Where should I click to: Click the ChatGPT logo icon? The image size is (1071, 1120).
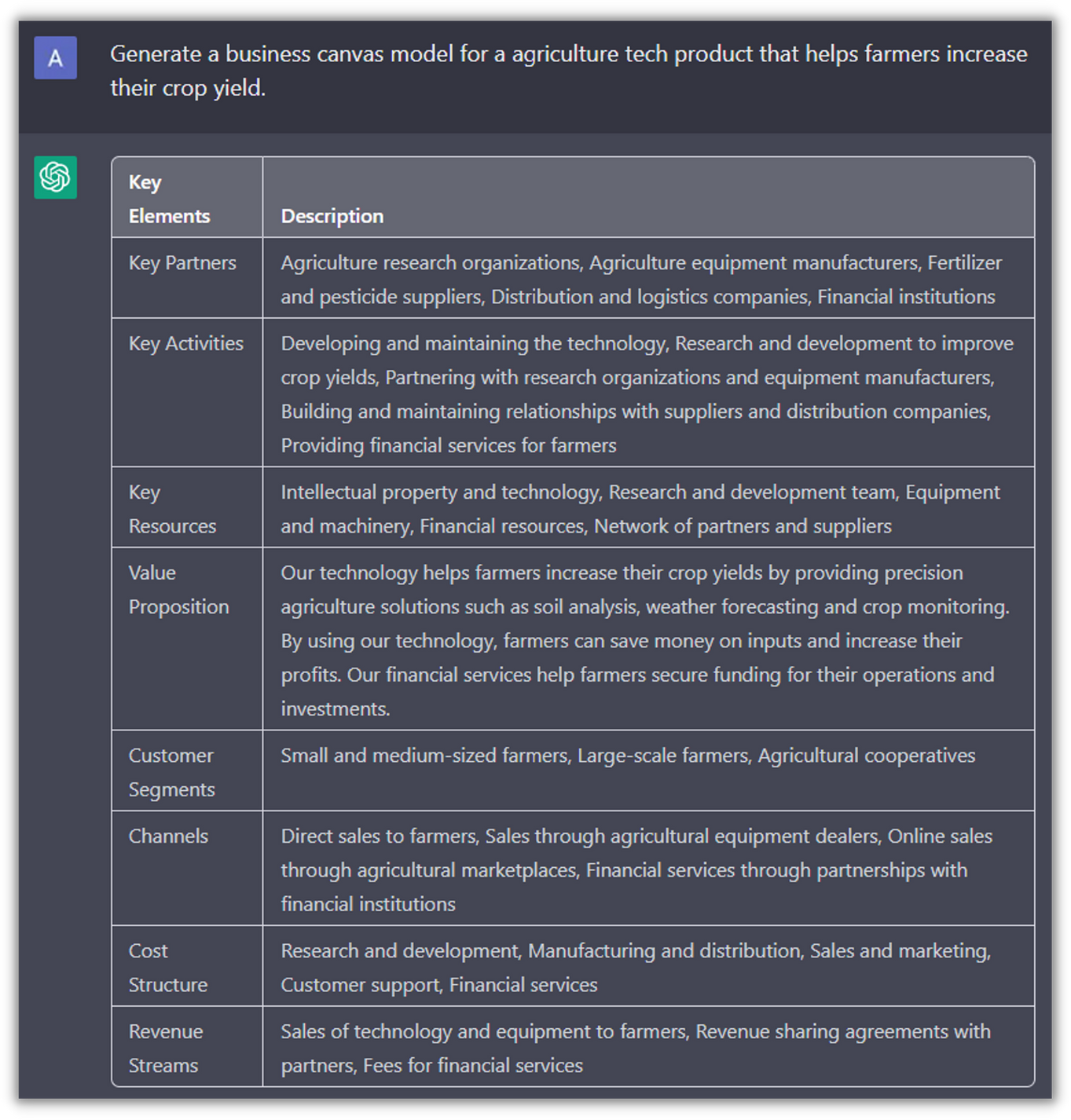[55, 177]
